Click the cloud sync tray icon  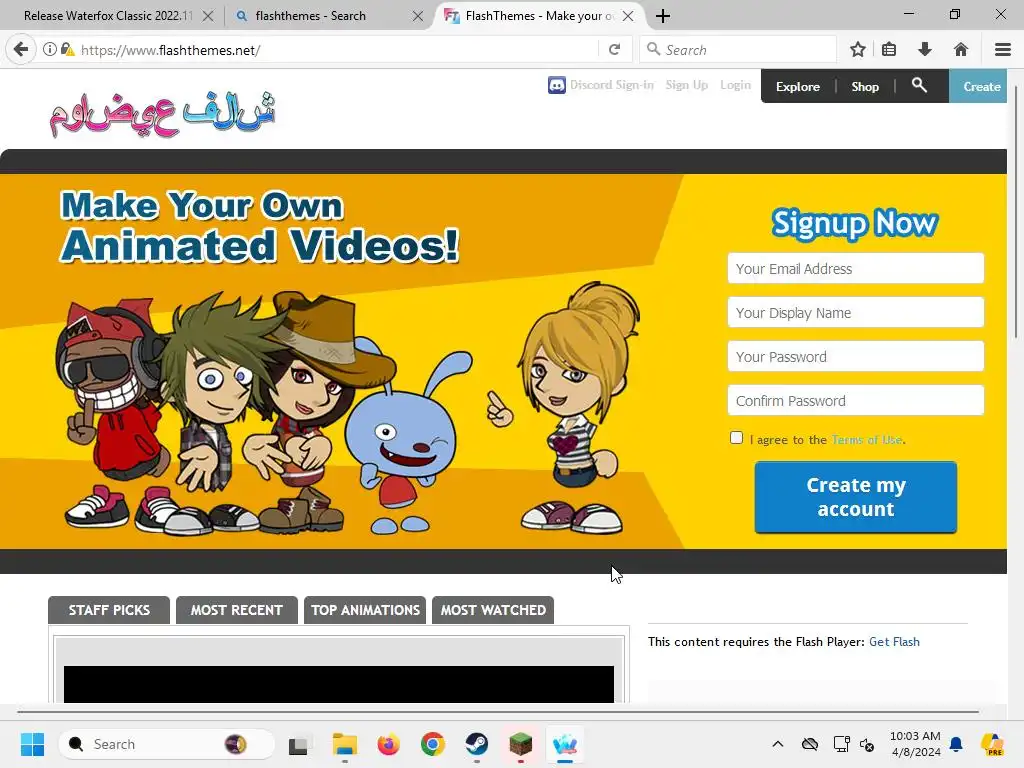pos(810,744)
